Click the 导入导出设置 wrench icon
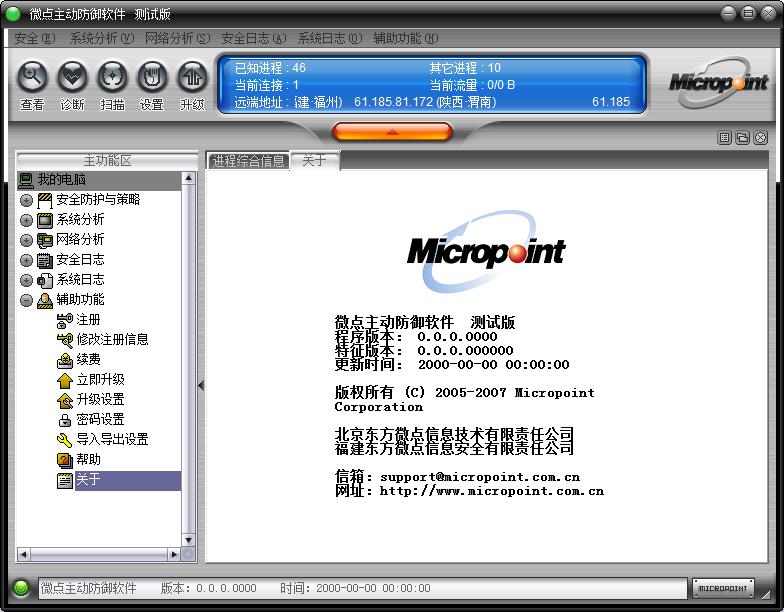The image size is (784, 612). point(65,440)
